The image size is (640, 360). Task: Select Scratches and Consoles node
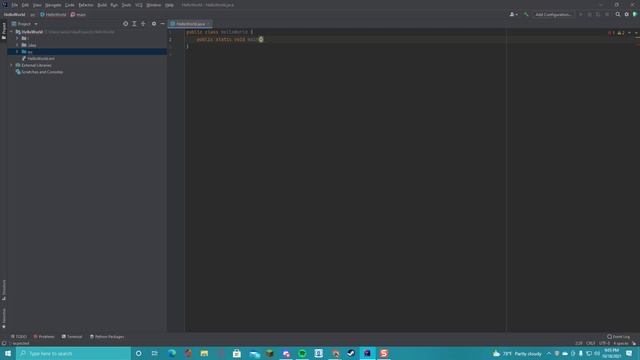39,72
